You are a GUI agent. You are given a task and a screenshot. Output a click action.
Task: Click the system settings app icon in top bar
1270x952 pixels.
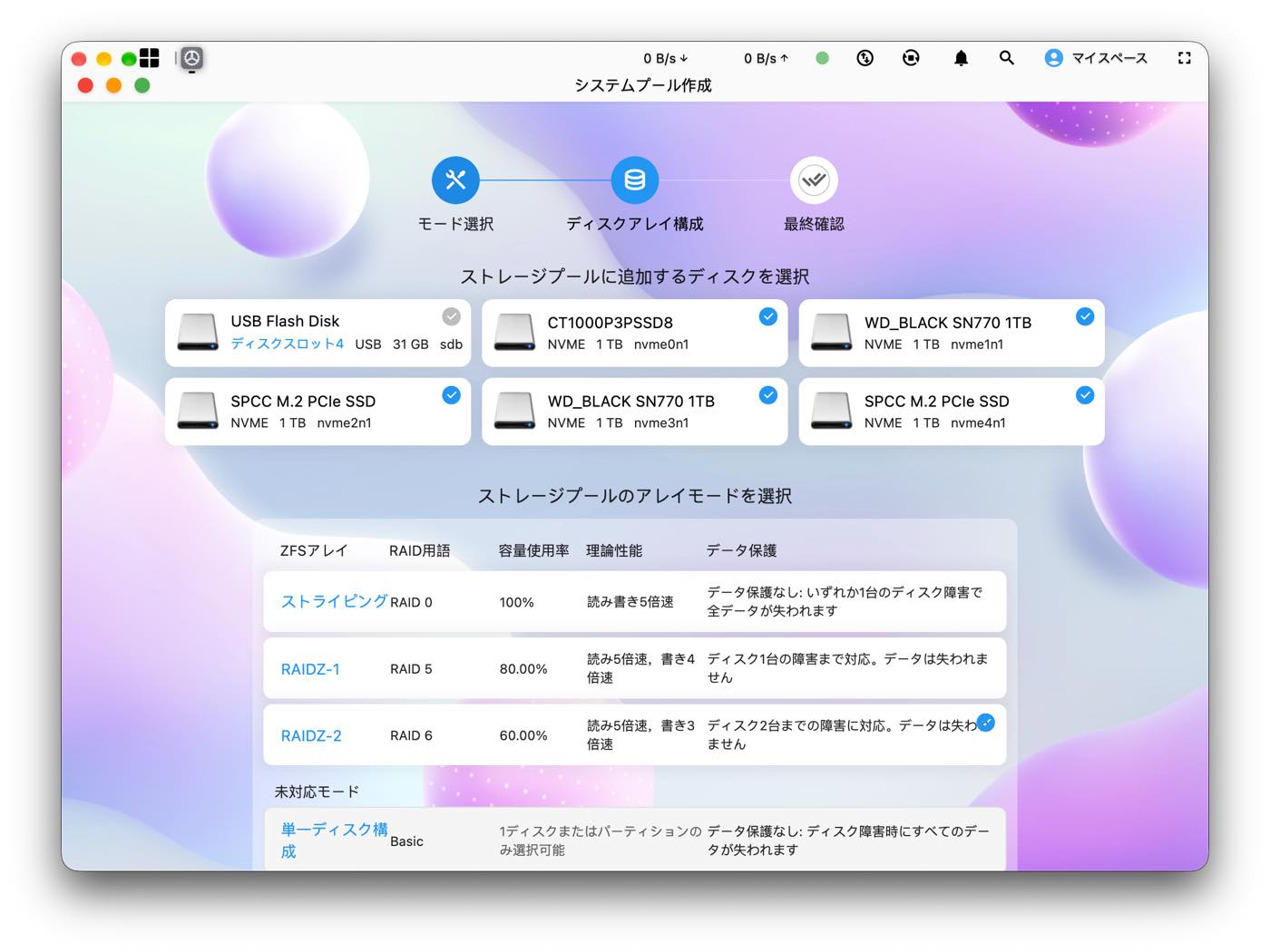click(x=191, y=59)
